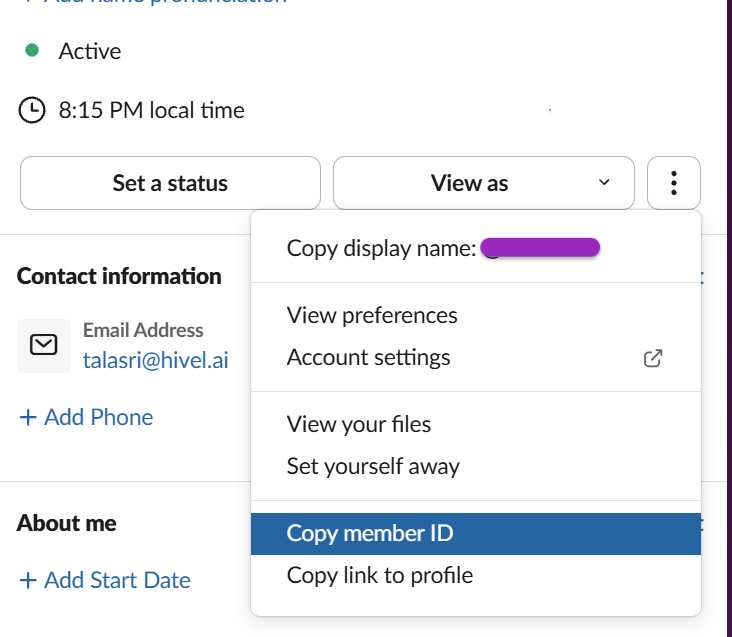Choose Copy link to profile
This screenshot has height=637, width=732.
(x=380, y=575)
